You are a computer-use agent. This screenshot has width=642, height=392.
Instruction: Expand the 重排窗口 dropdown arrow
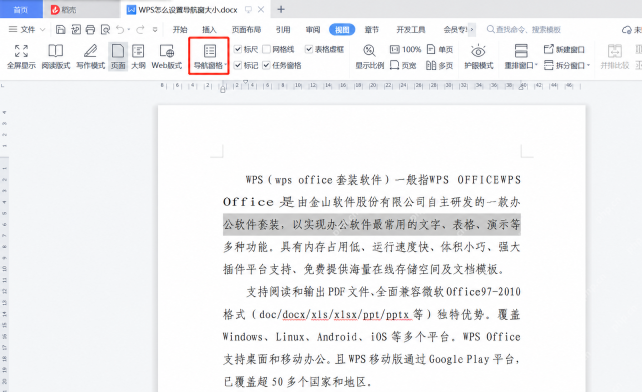point(536,65)
